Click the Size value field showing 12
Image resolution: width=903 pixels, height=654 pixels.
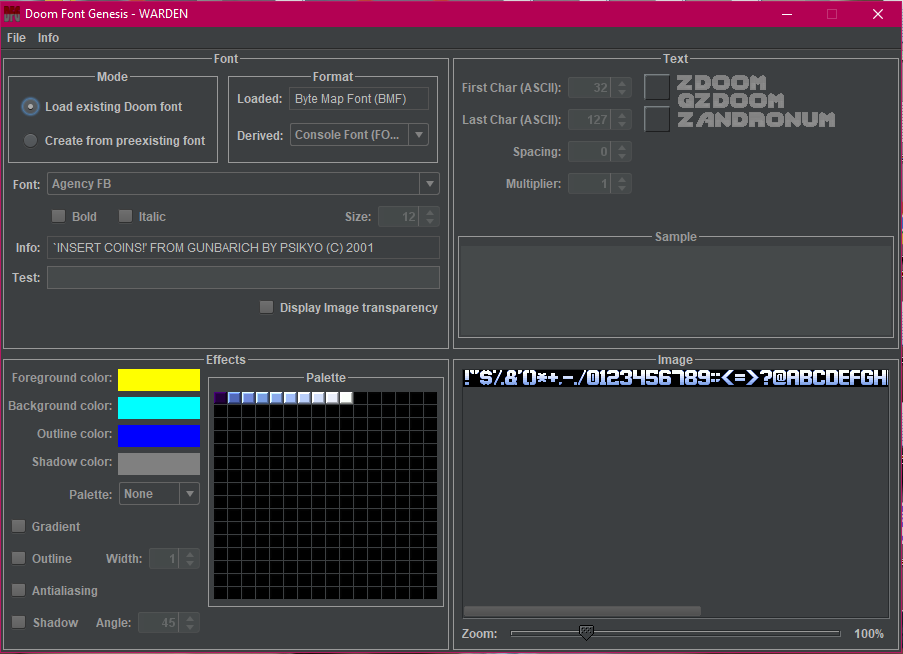point(399,217)
